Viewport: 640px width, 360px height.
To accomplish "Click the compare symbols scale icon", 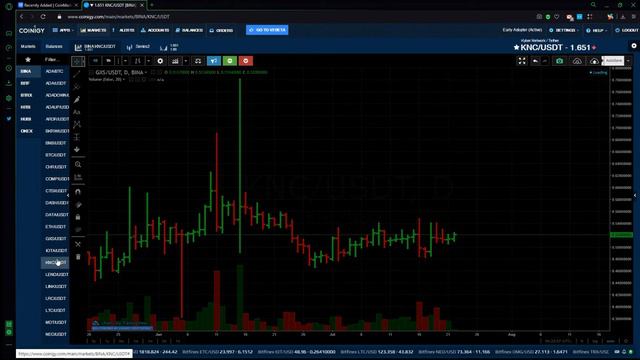I will (x=198, y=61).
